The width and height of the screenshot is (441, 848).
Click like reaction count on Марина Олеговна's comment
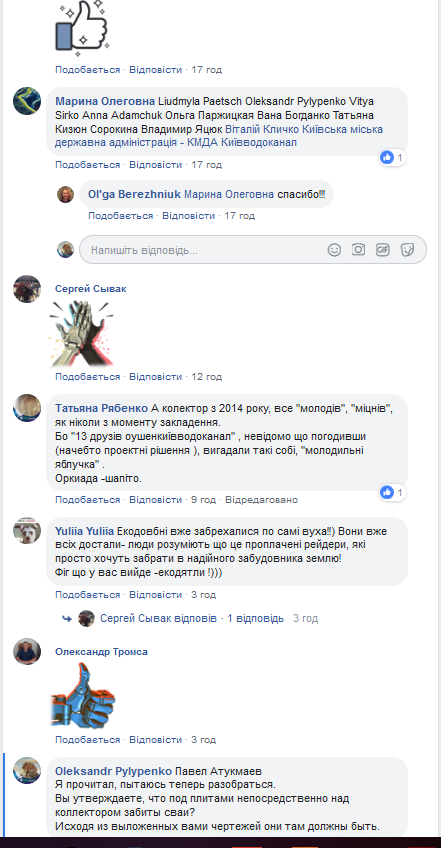(392, 158)
